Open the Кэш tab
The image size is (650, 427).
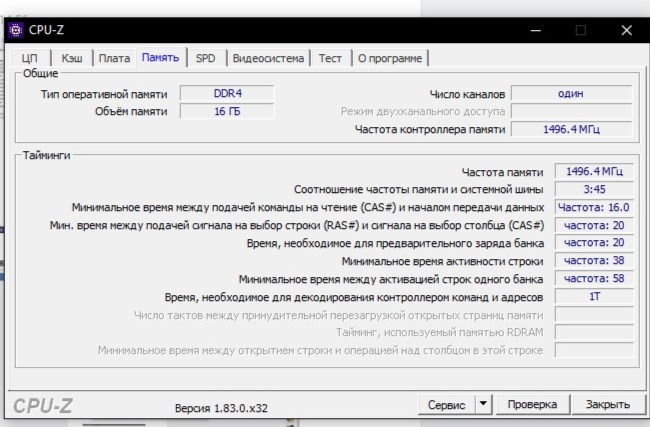click(x=71, y=59)
